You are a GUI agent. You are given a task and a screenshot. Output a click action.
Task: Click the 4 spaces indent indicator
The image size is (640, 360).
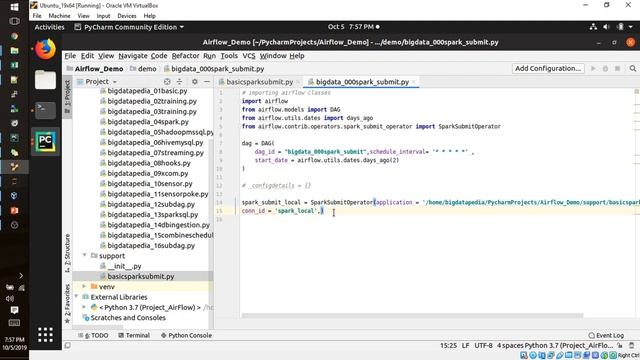click(510, 345)
